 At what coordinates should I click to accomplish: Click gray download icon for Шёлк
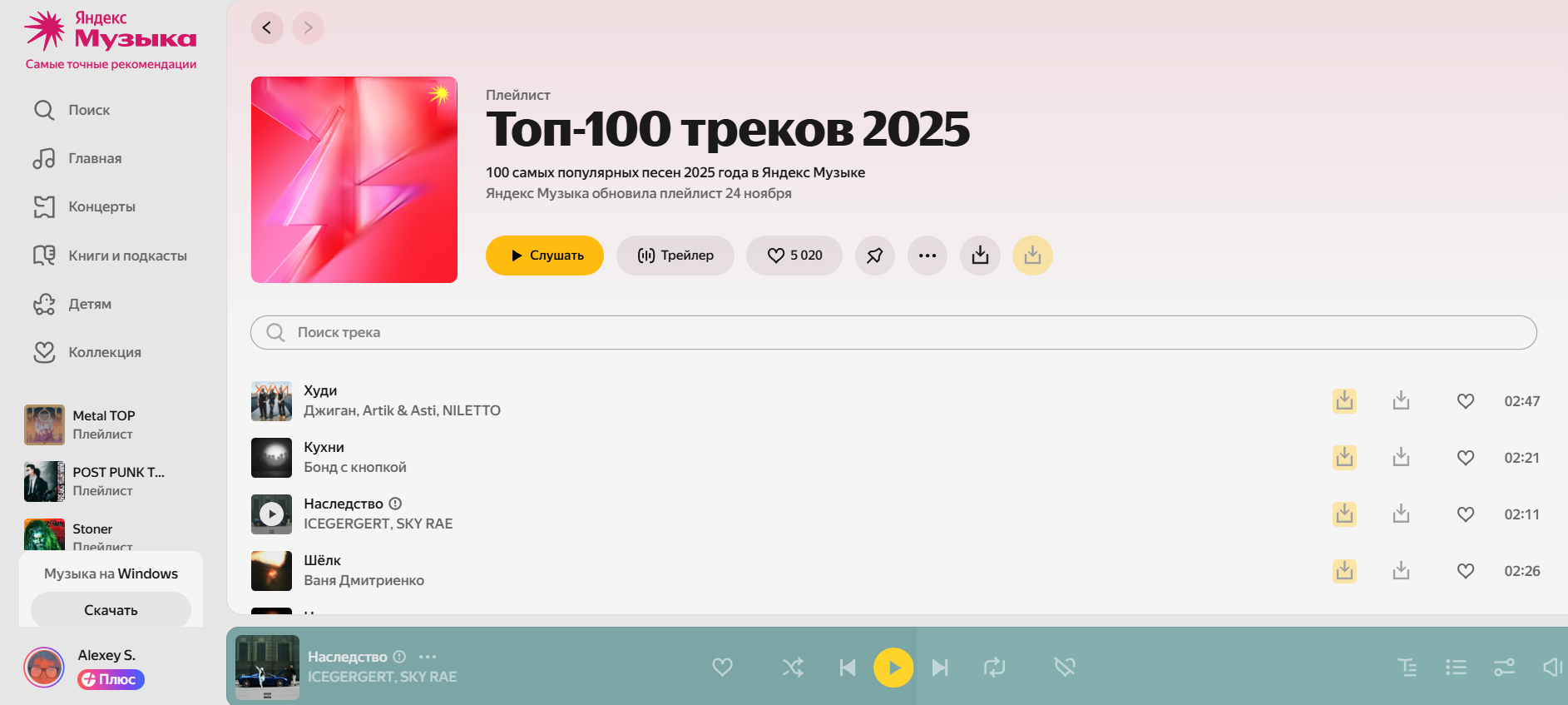1402,571
